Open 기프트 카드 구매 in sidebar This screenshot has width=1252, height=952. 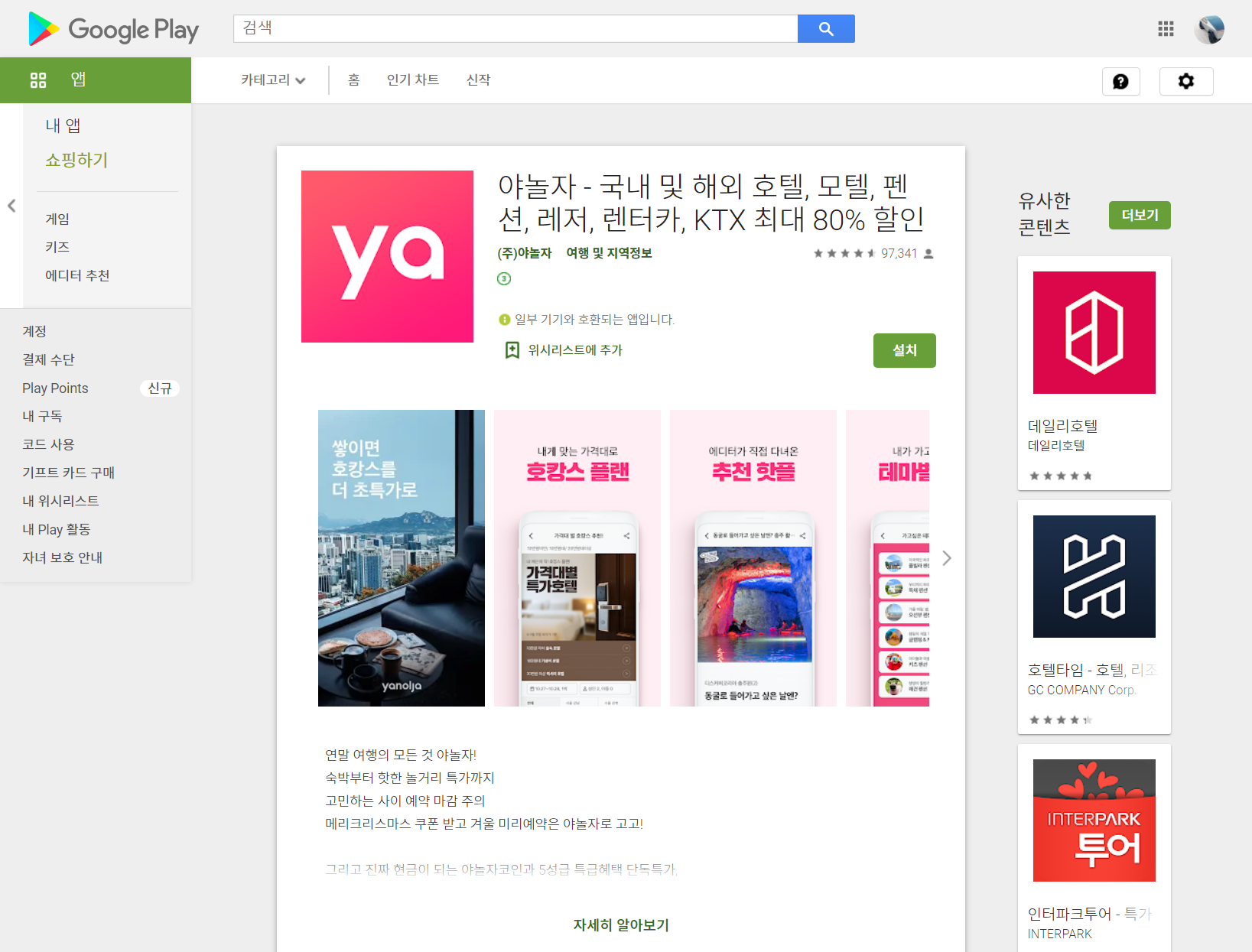click(68, 473)
